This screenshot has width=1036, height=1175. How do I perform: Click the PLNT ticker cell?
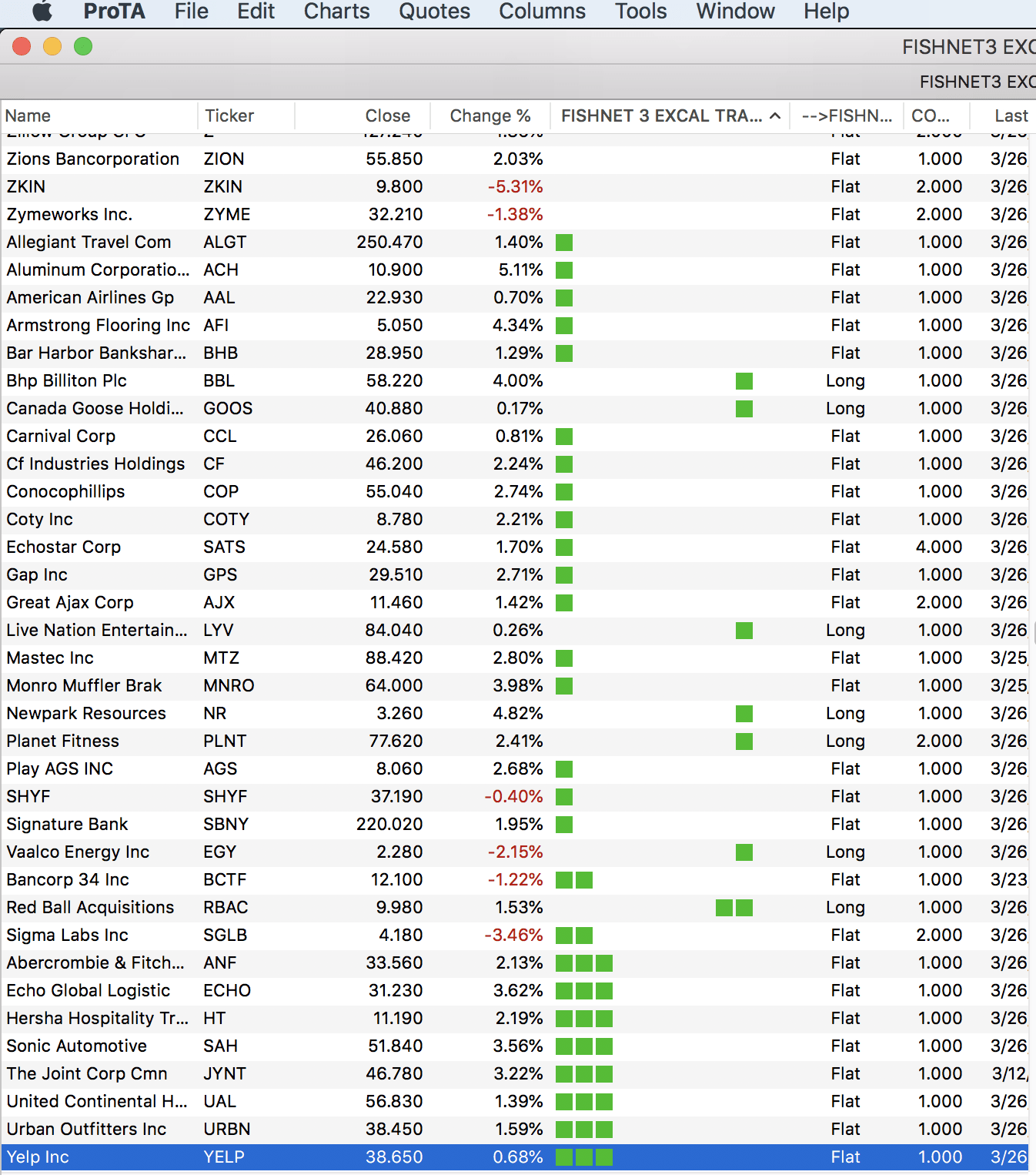[225, 741]
